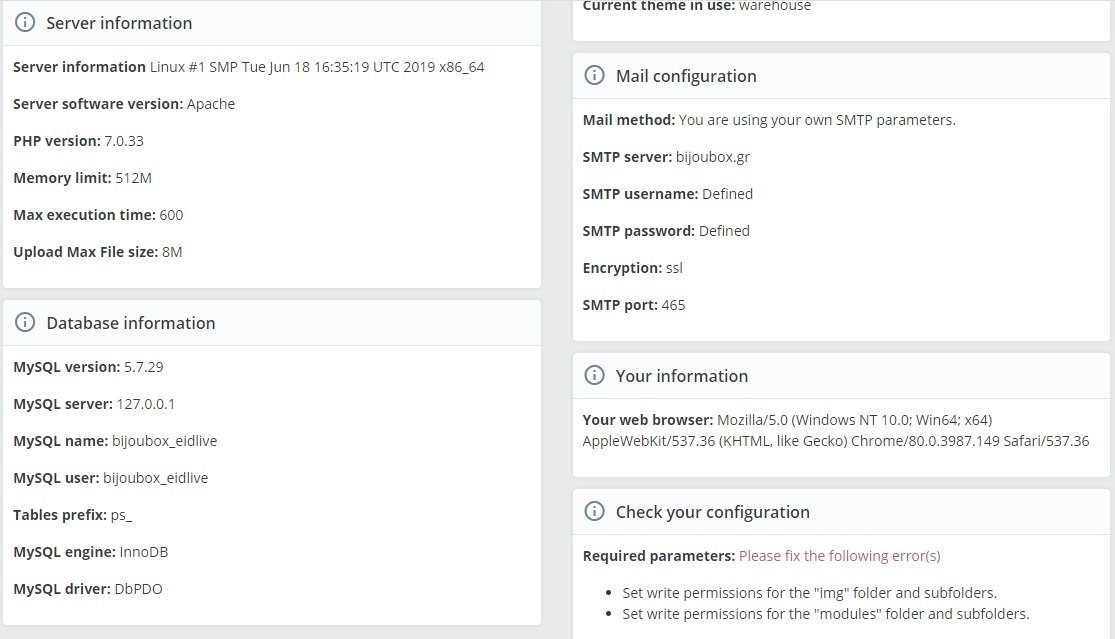
Task: Click the Mail configuration info icon
Action: pyautogui.click(x=594, y=76)
